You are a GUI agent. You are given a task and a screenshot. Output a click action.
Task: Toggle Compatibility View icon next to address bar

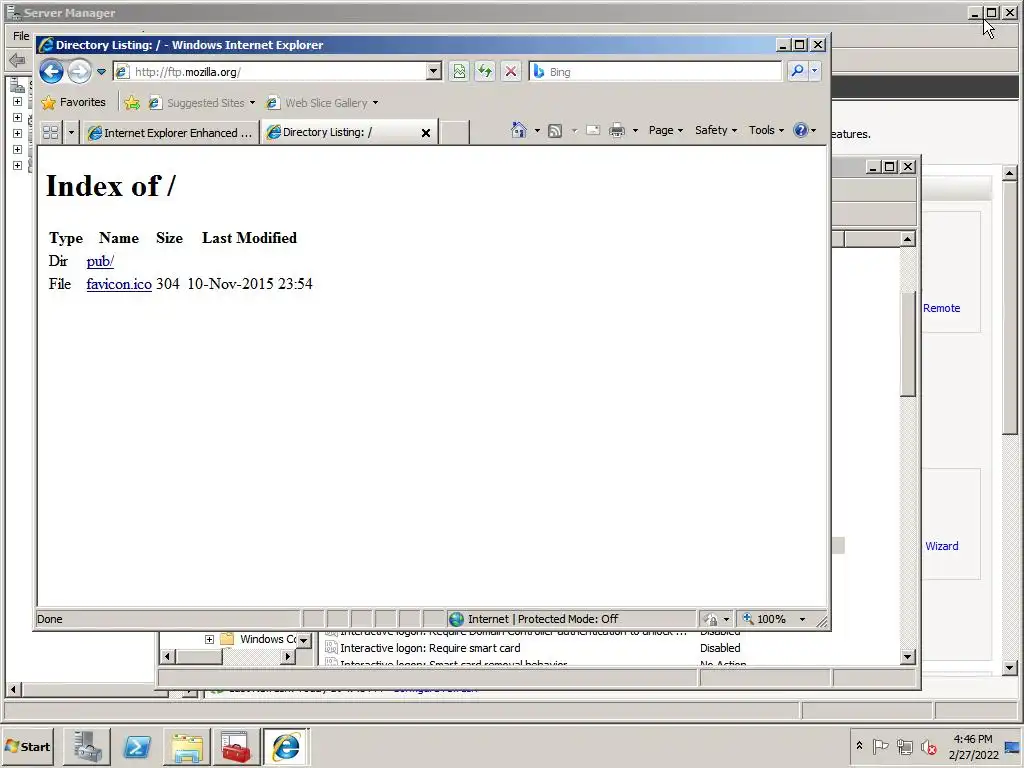click(460, 72)
